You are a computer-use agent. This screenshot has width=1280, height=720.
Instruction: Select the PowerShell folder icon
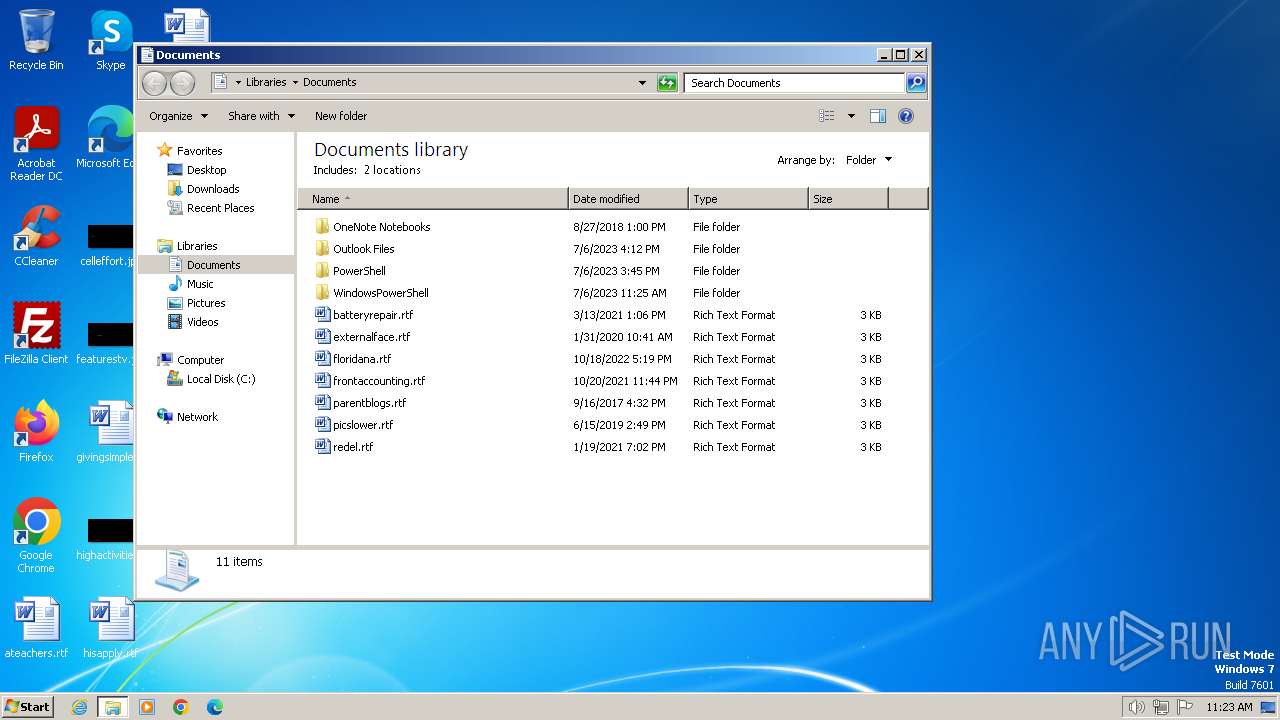click(322, 271)
